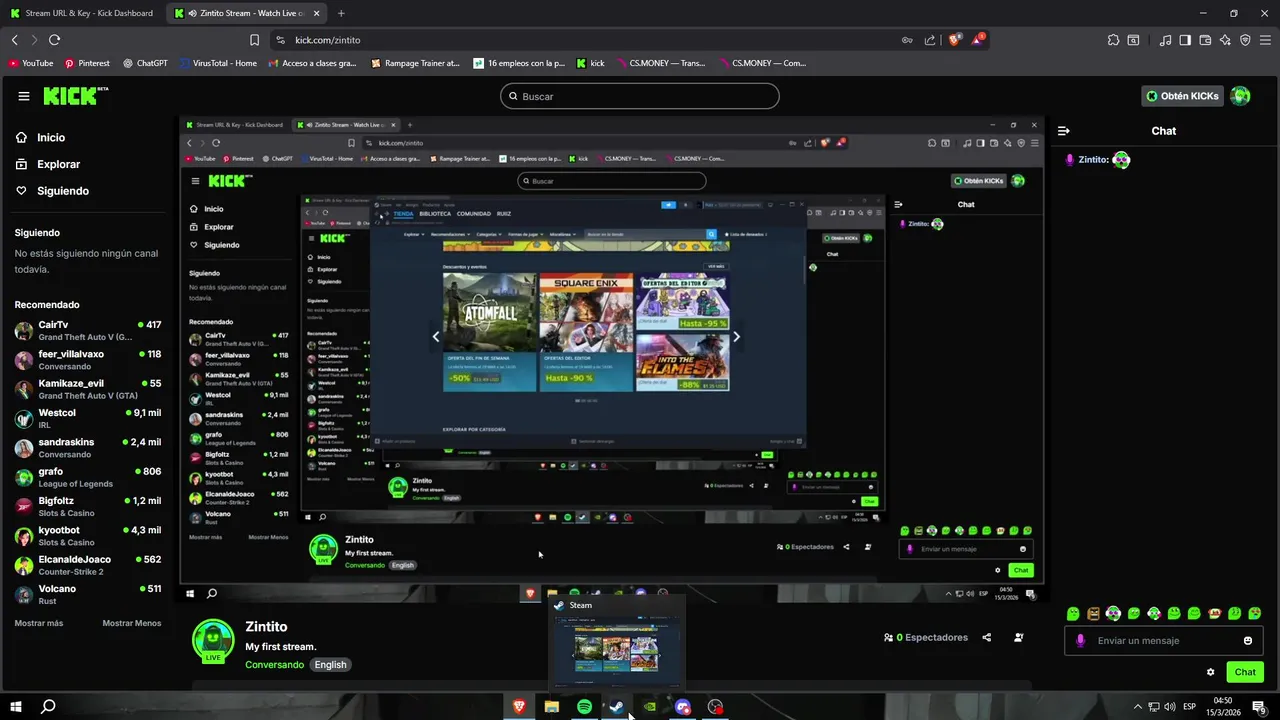Open a new browser tab
Screen dimensions: 1280x720
tap(341, 13)
